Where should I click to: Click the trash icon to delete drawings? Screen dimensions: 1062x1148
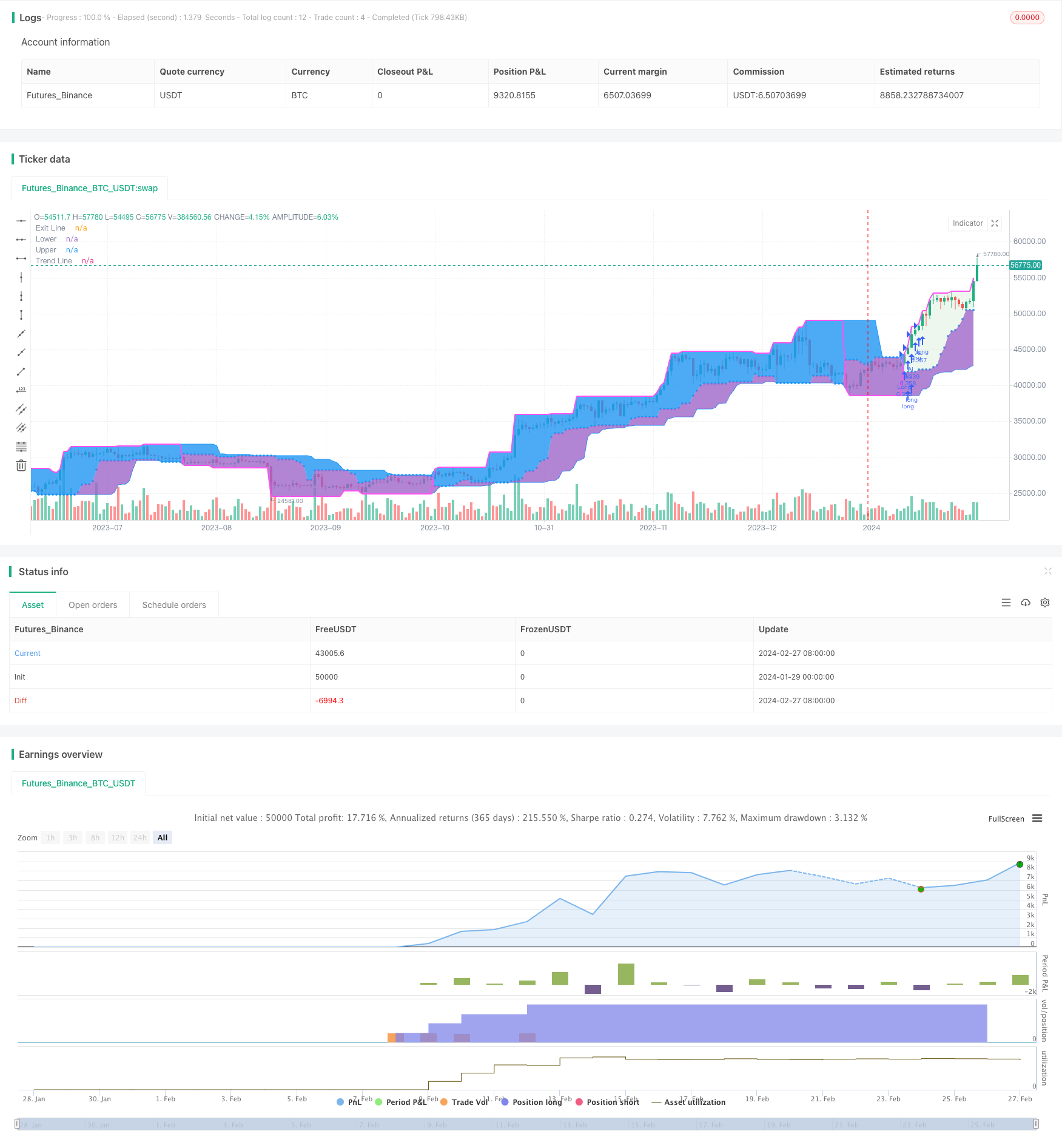pos(21,465)
